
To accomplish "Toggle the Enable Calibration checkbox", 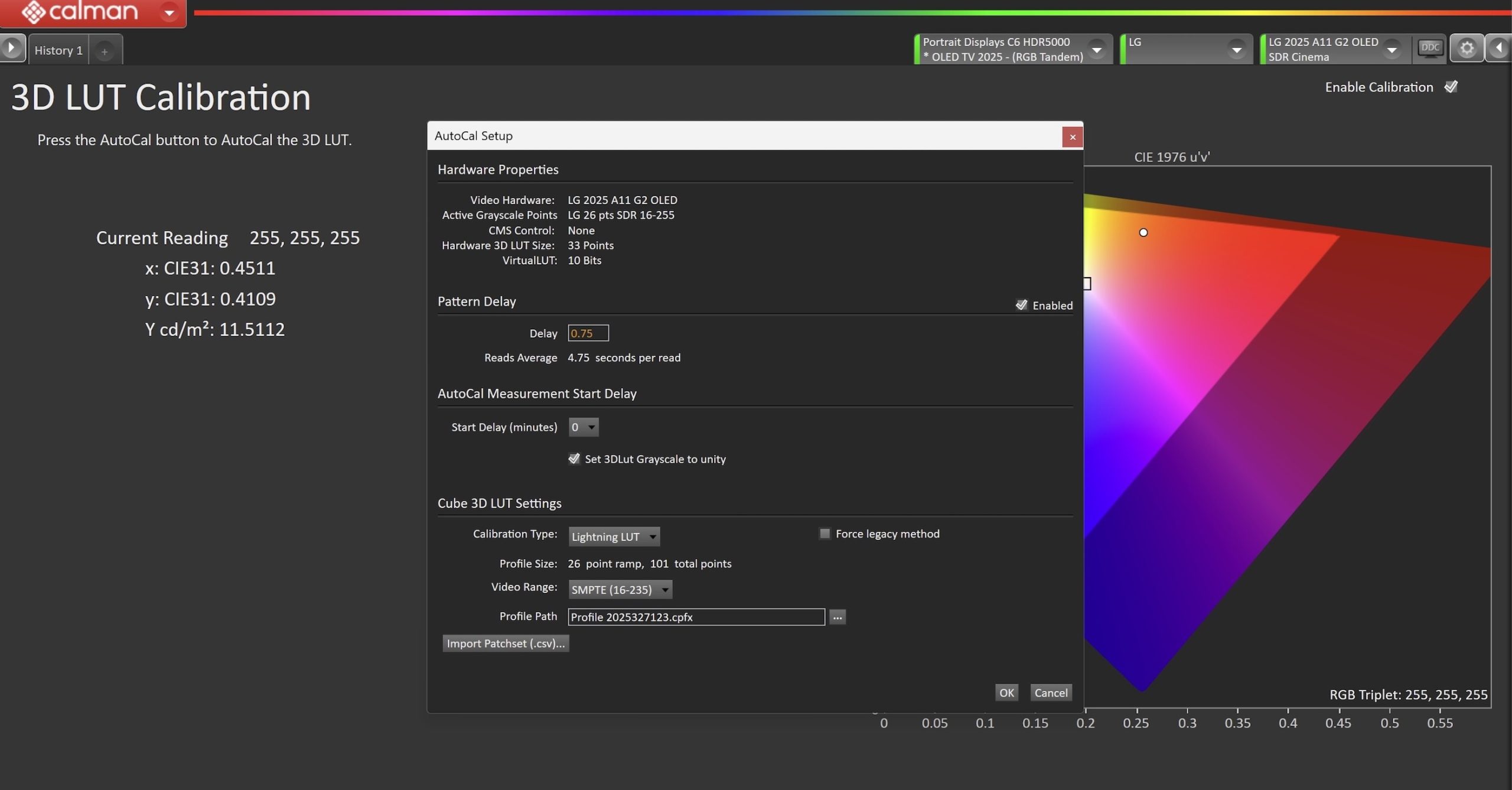I will 1451,87.
